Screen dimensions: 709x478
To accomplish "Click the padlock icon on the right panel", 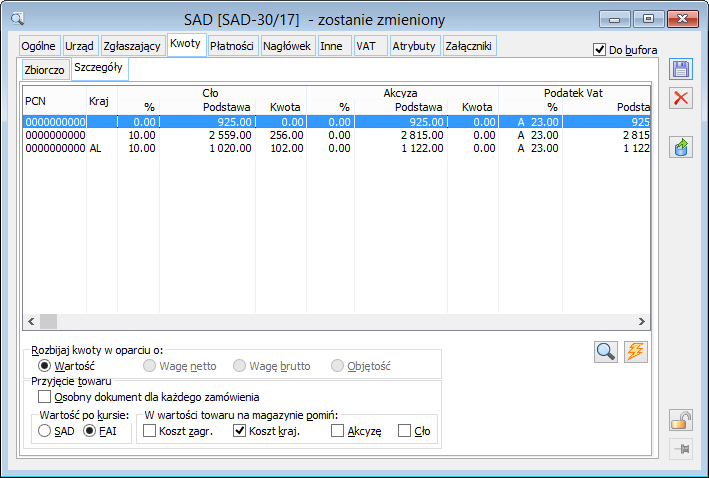I will coord(681,420).
